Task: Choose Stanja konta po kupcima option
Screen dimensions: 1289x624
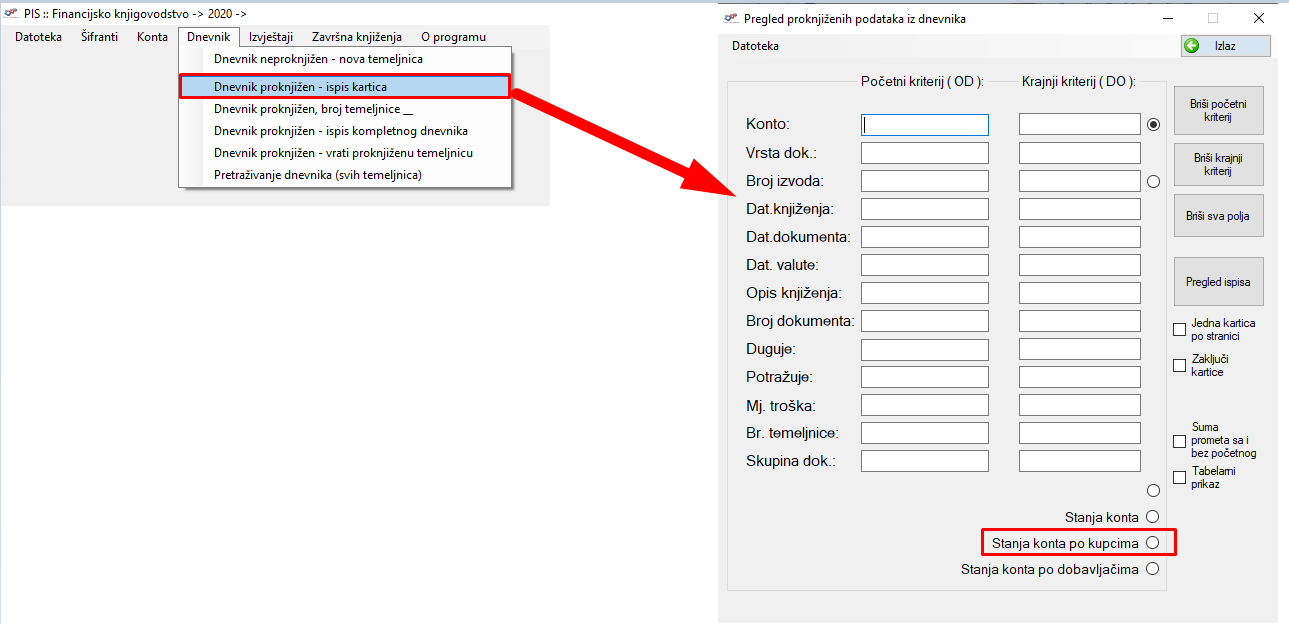Action: click(x=1152, y=543)
